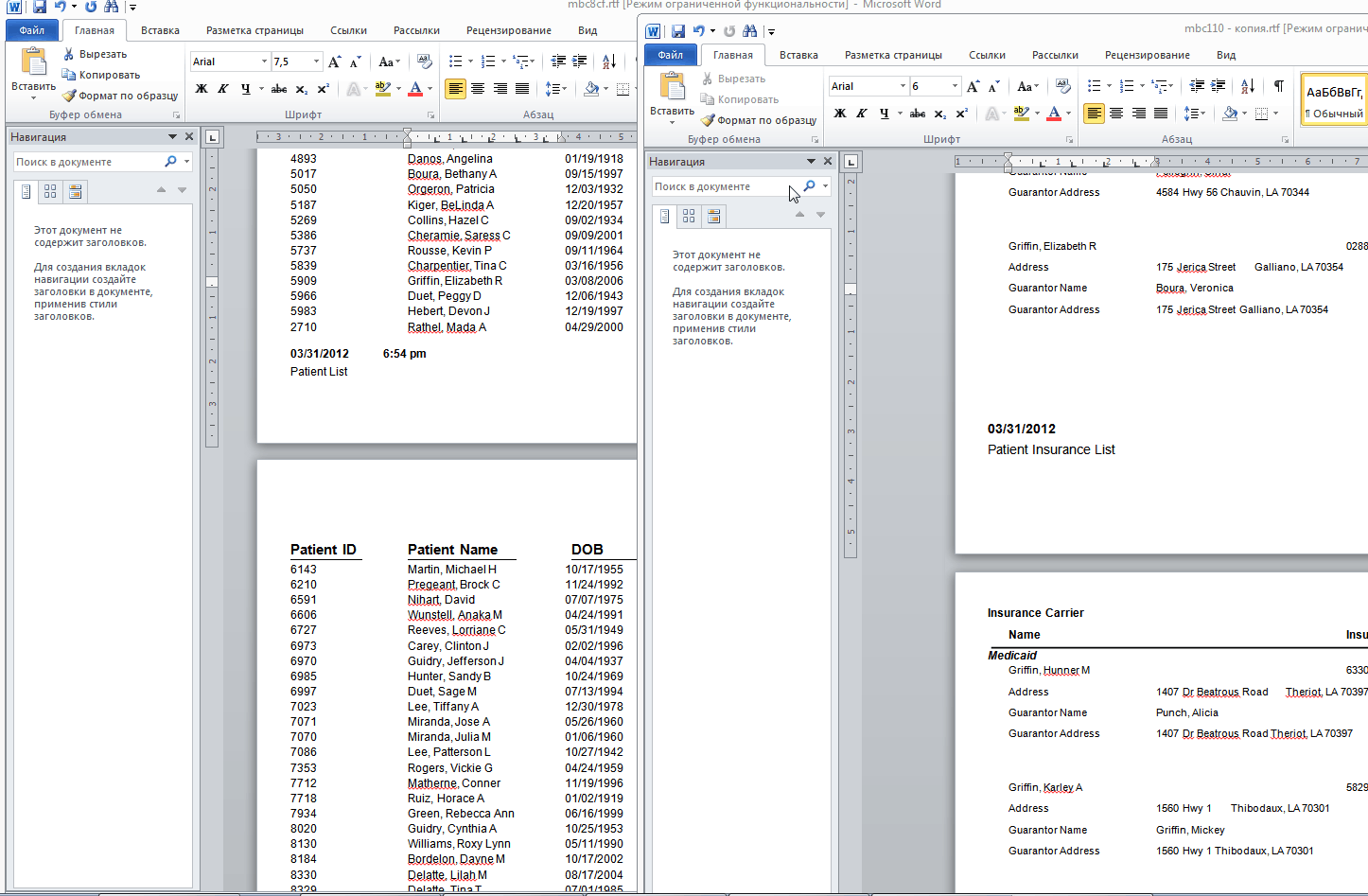
Task: Close the Навигация pane in the left window
Action: 189,137
